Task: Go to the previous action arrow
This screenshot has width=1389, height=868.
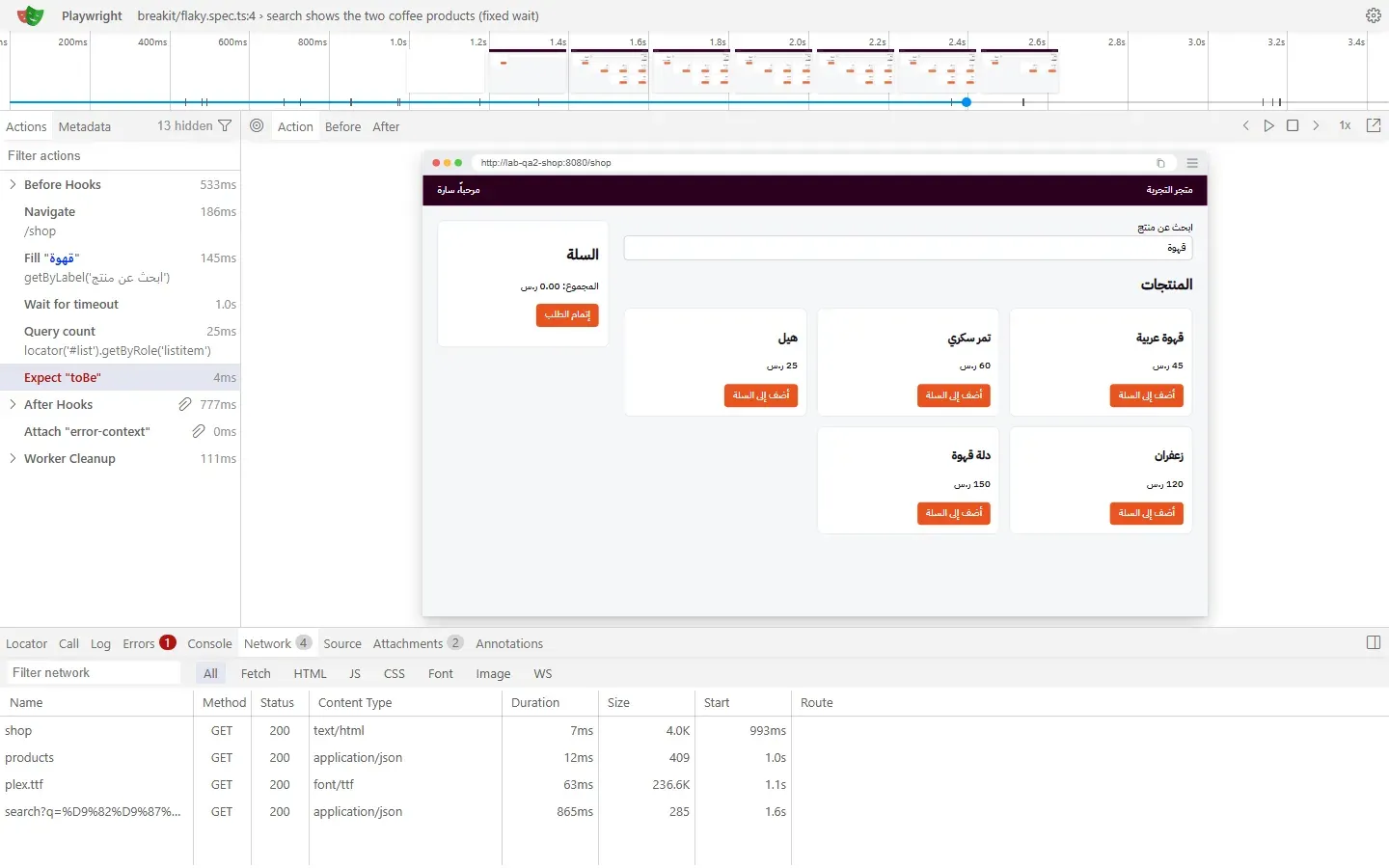Action: pos(1246,125)
